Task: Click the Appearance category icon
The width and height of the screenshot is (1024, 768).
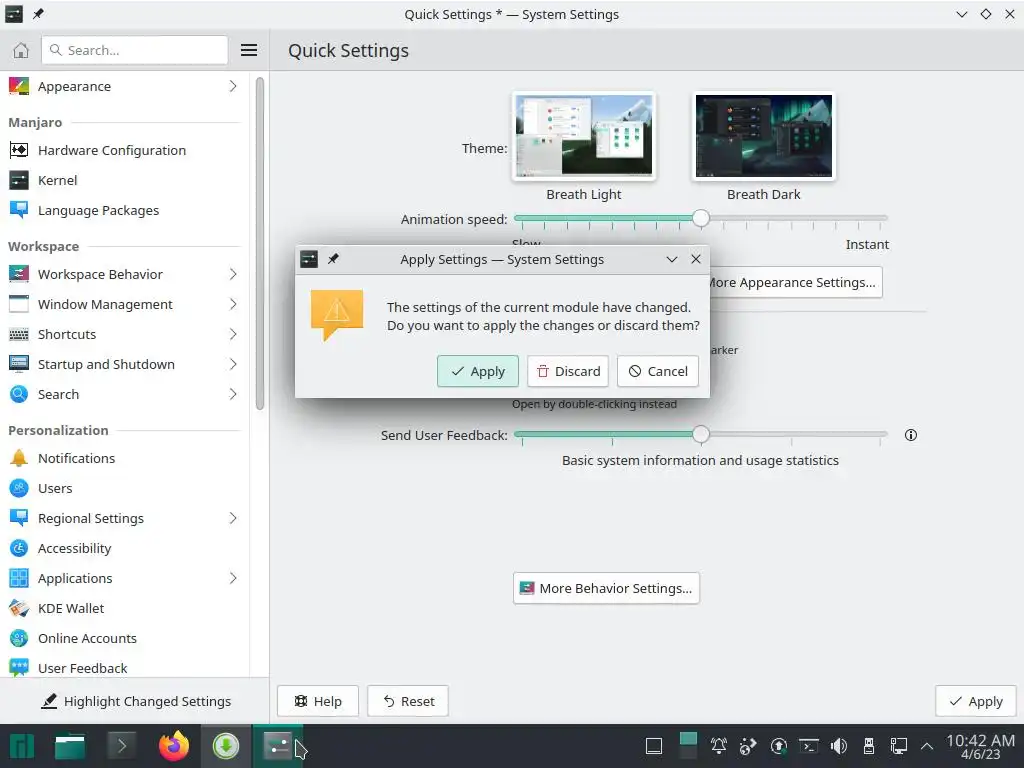Action: tap(19, 86)
